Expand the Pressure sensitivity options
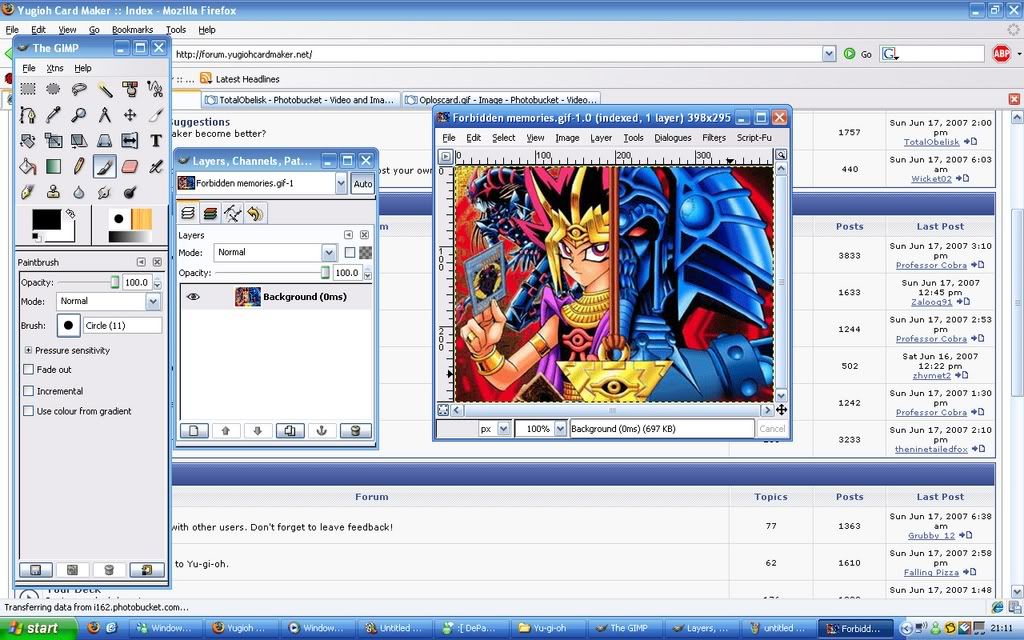Viewport: 1024px width, 640px height. 28,350
